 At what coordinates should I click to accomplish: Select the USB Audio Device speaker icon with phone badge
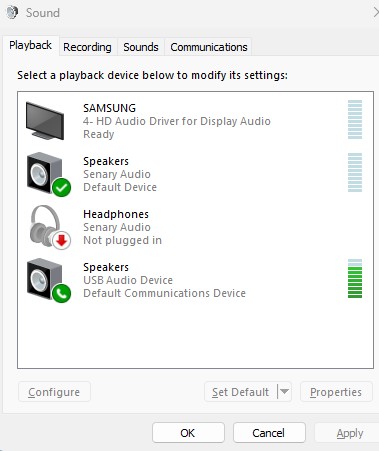[x=49, y=280]
